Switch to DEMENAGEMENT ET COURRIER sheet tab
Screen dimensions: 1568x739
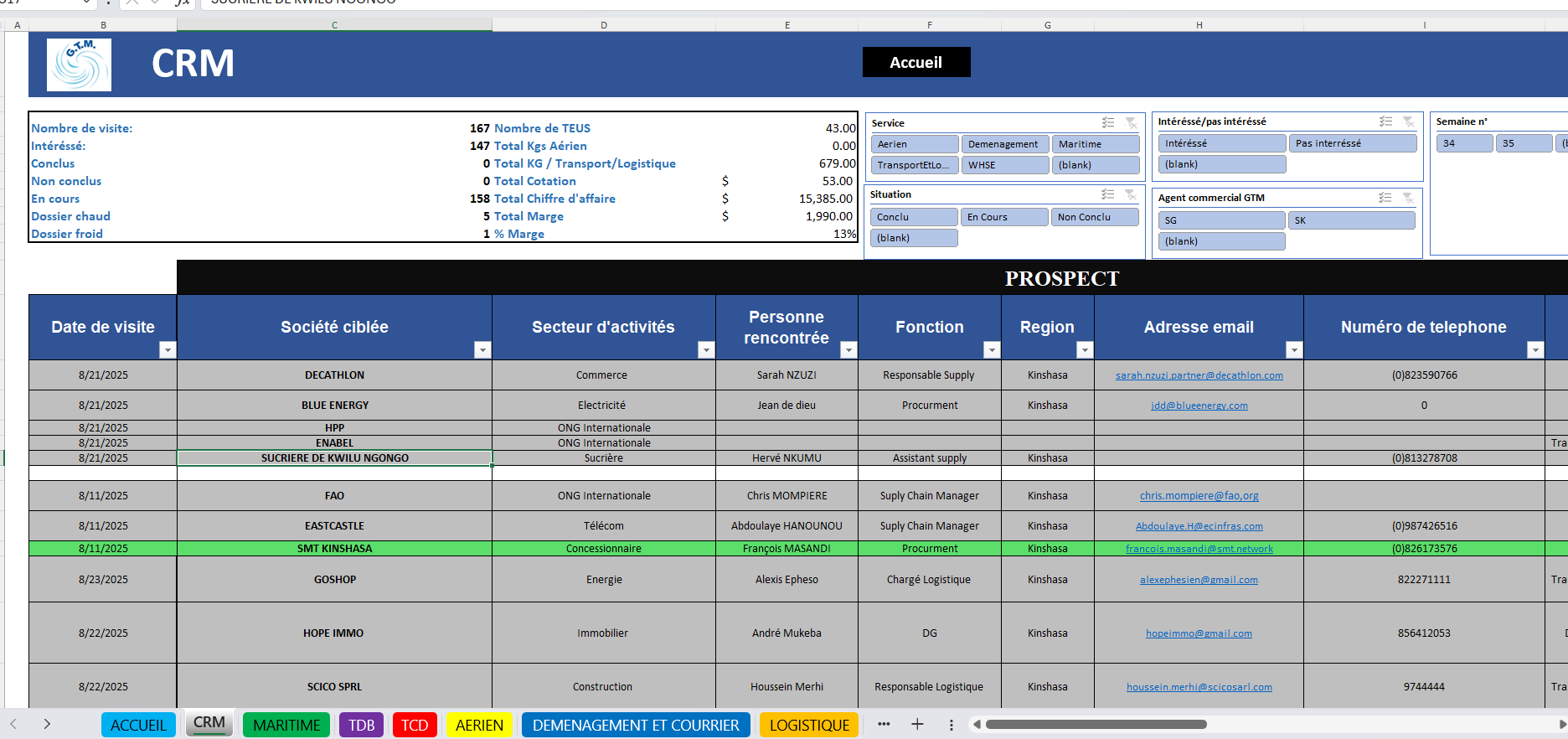[x=636, y=725]
